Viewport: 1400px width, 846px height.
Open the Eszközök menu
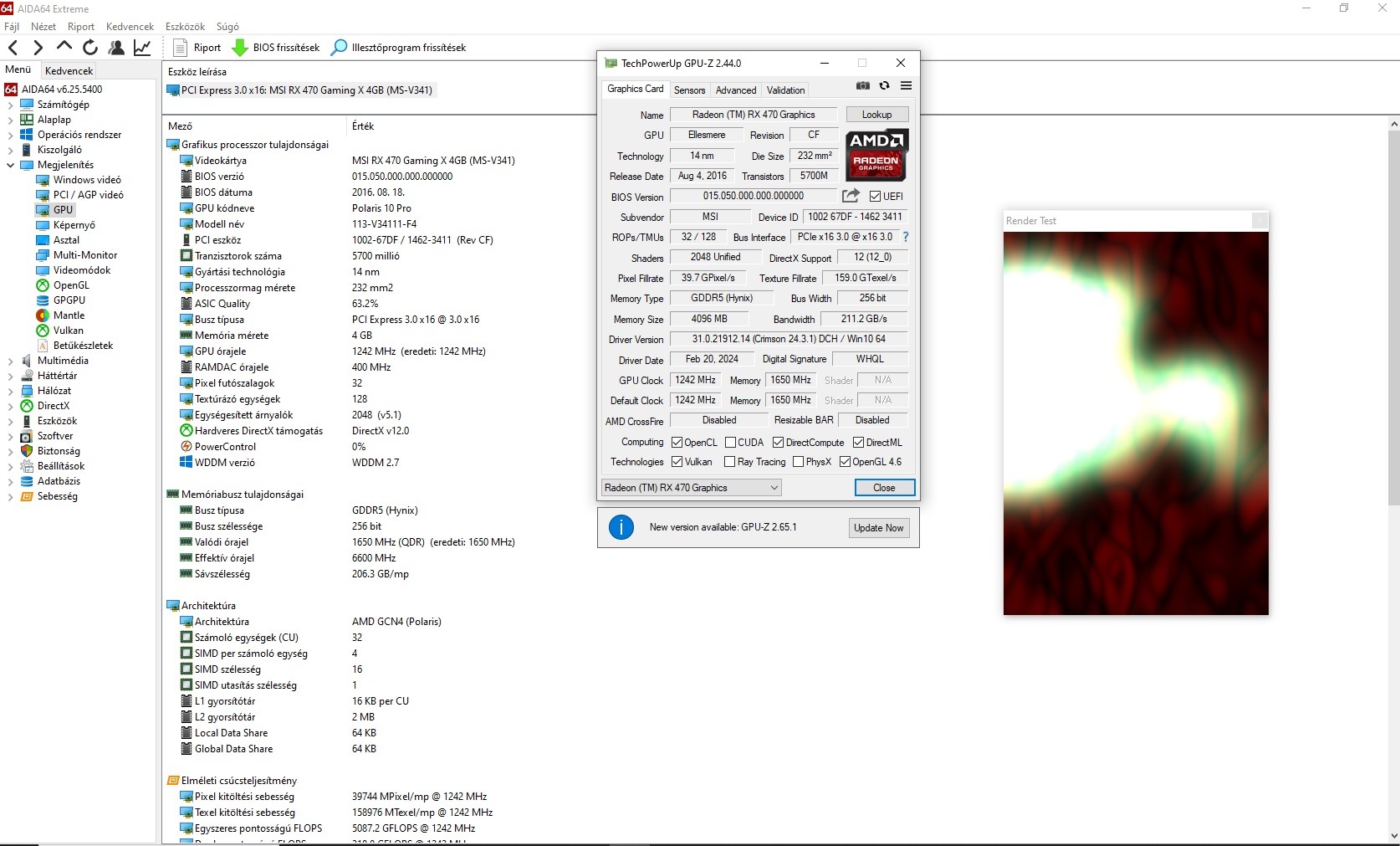coord(185,27)
